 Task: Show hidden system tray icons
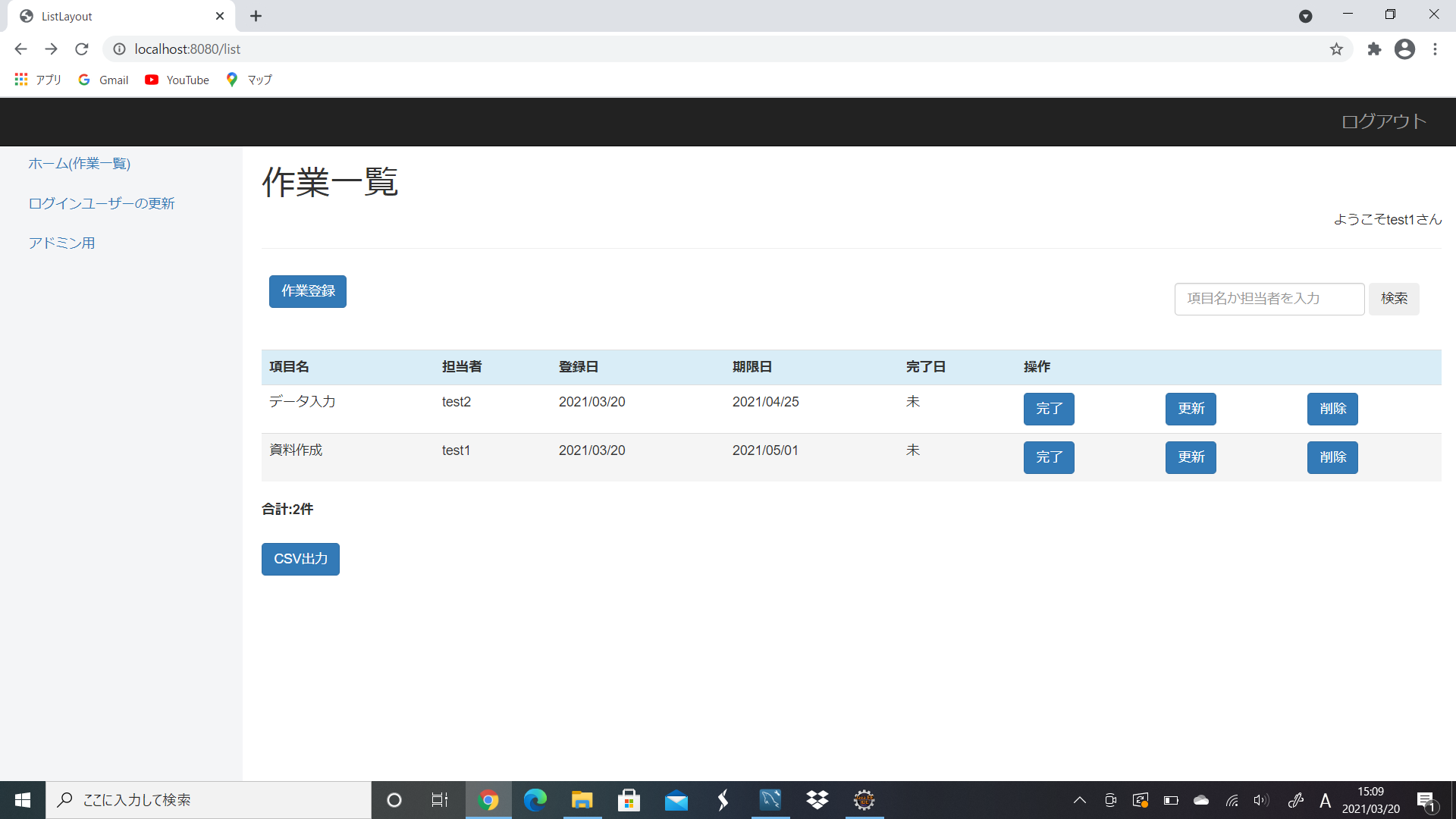tap(1080, 800)
